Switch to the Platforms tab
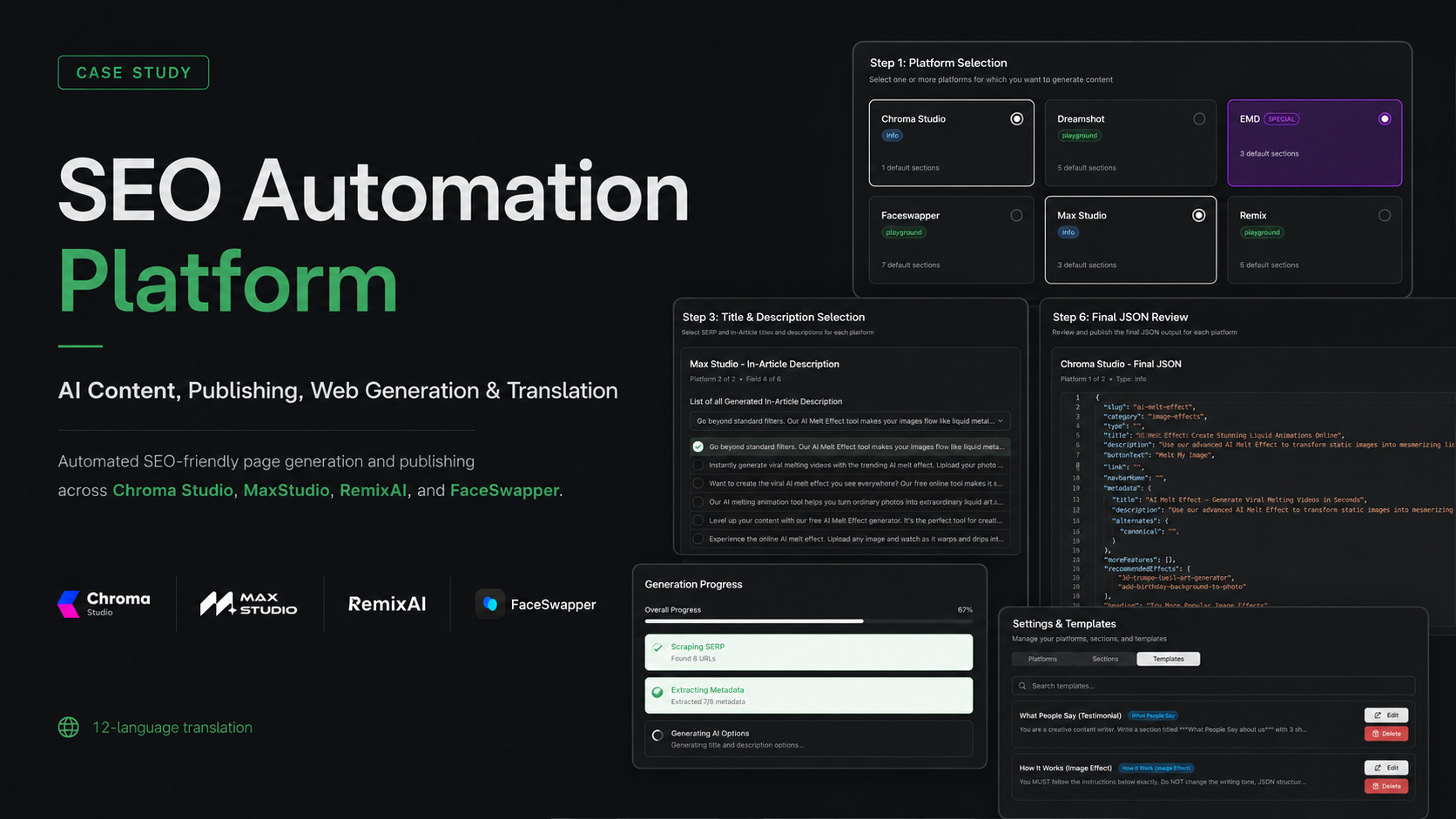The height and width of the screenshot is (819, 1456). (1042, 659)
